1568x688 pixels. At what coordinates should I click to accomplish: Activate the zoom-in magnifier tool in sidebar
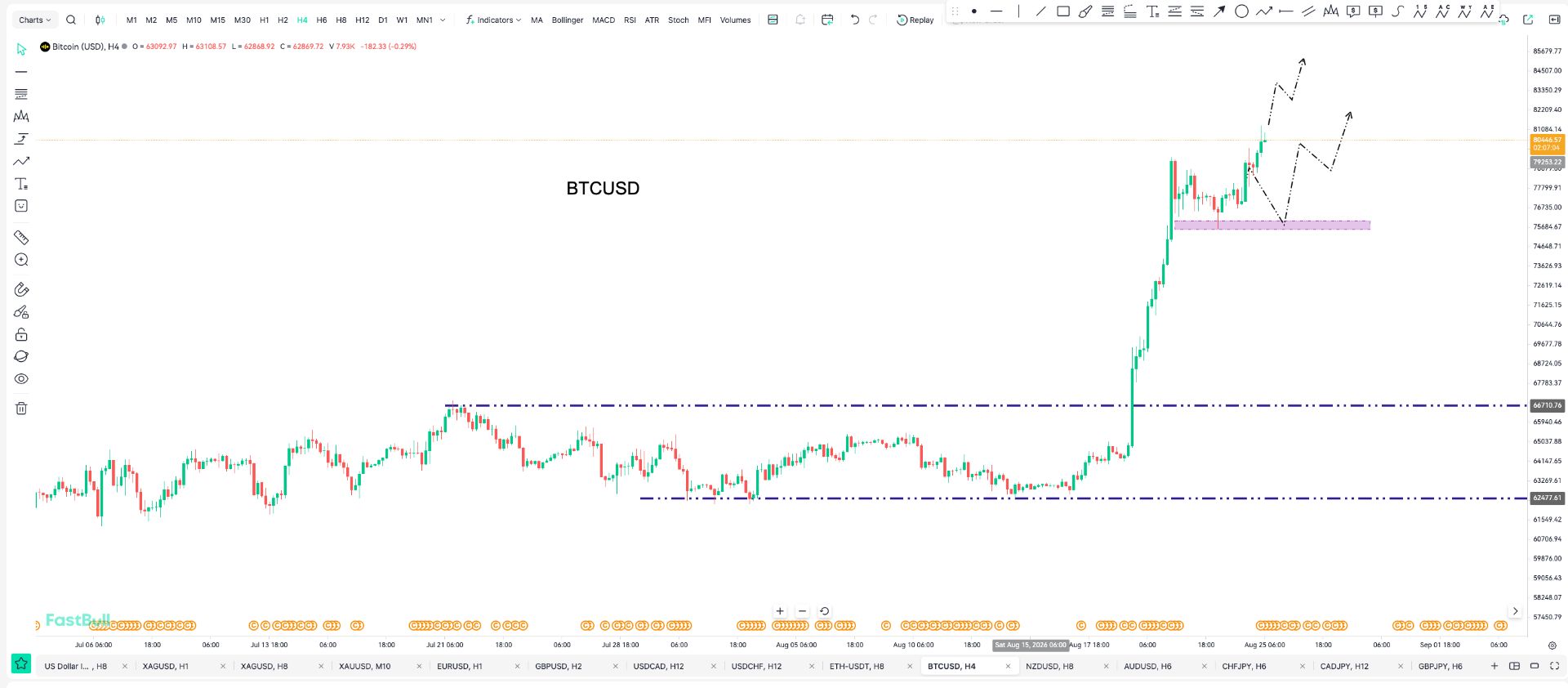(x=21, y=260)
